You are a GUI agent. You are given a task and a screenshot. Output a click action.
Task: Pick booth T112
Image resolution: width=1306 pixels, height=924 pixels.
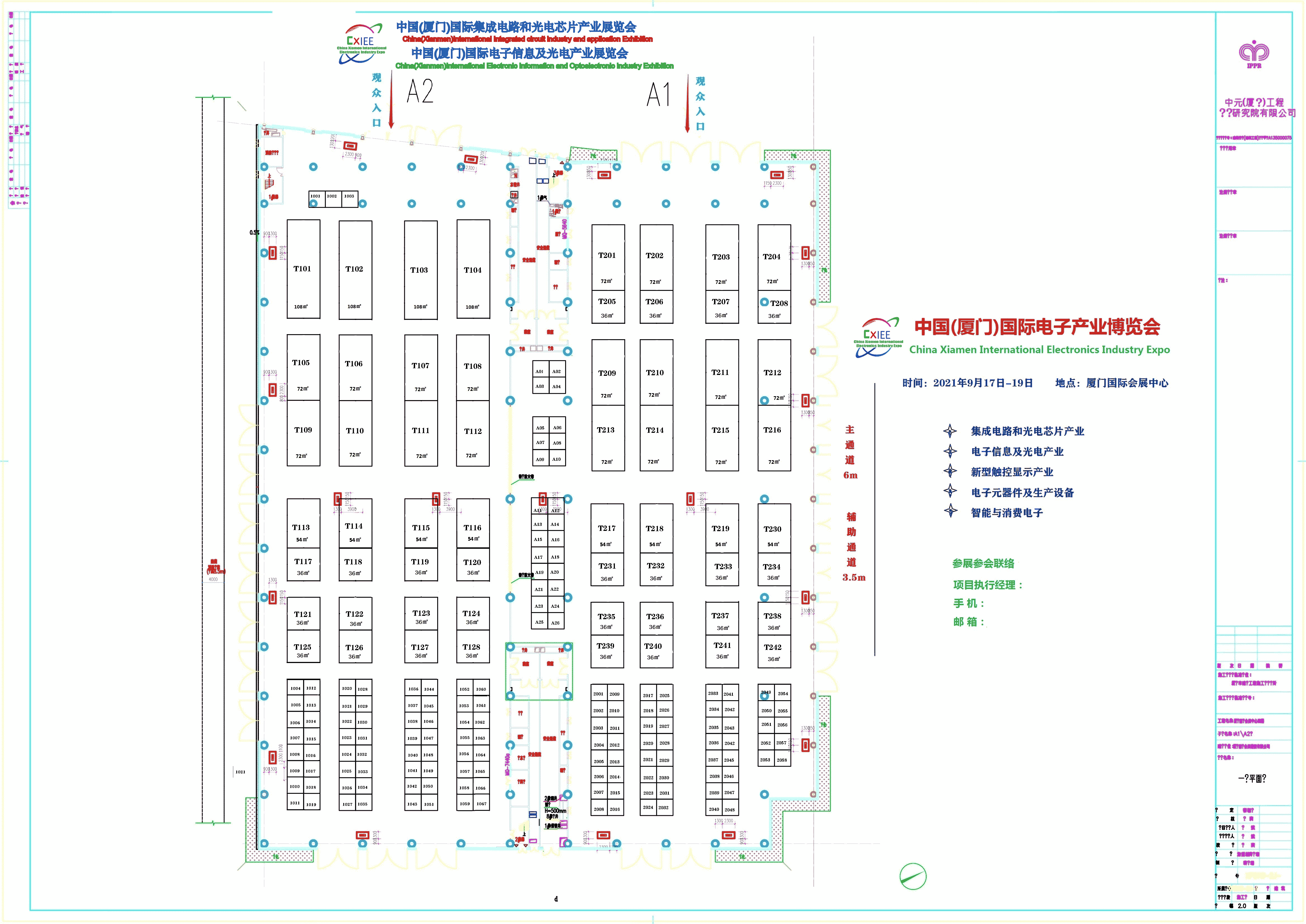tap(473, 434)
